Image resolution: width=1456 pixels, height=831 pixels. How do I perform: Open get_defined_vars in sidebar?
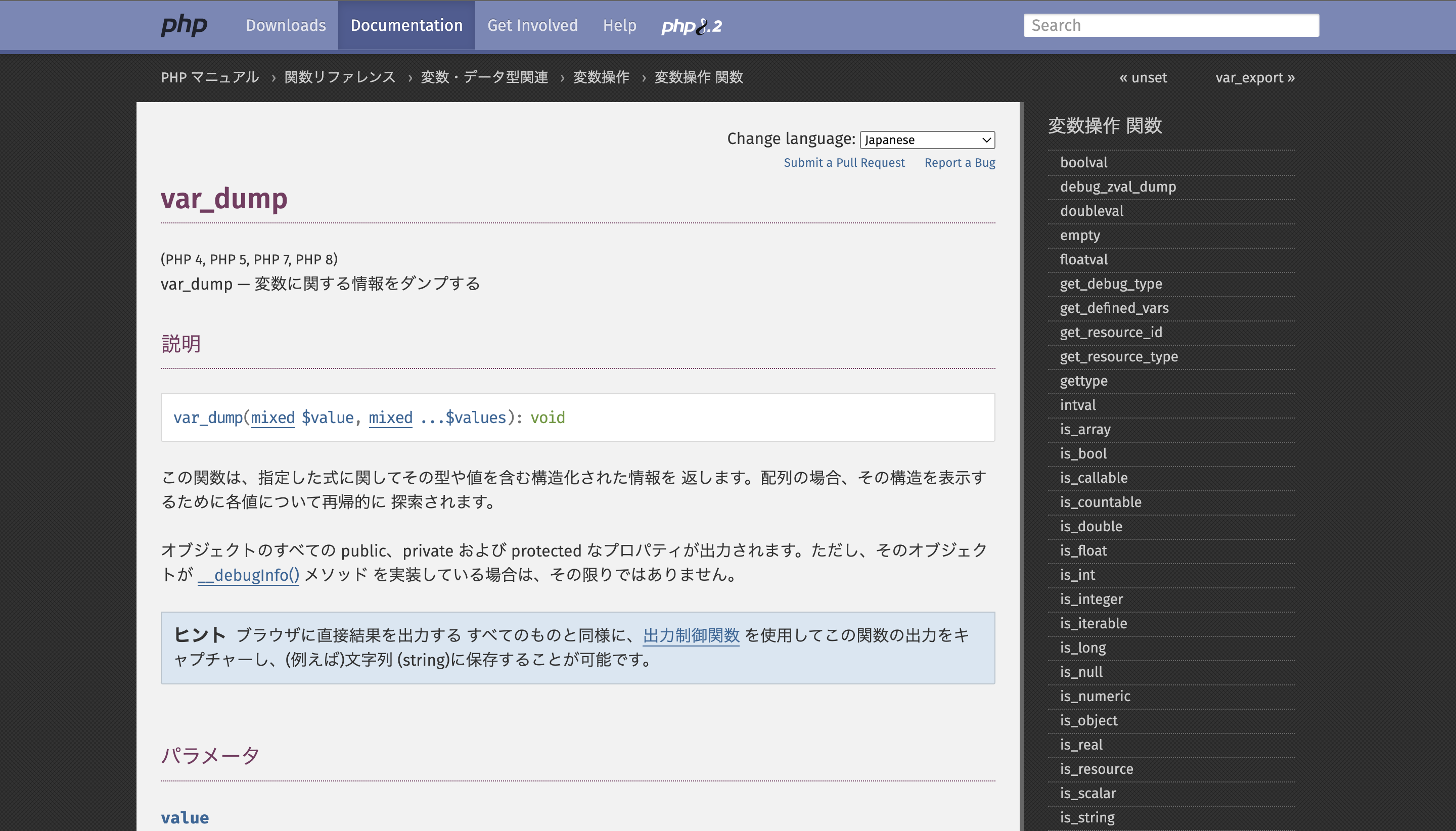tap(1114, 308)
